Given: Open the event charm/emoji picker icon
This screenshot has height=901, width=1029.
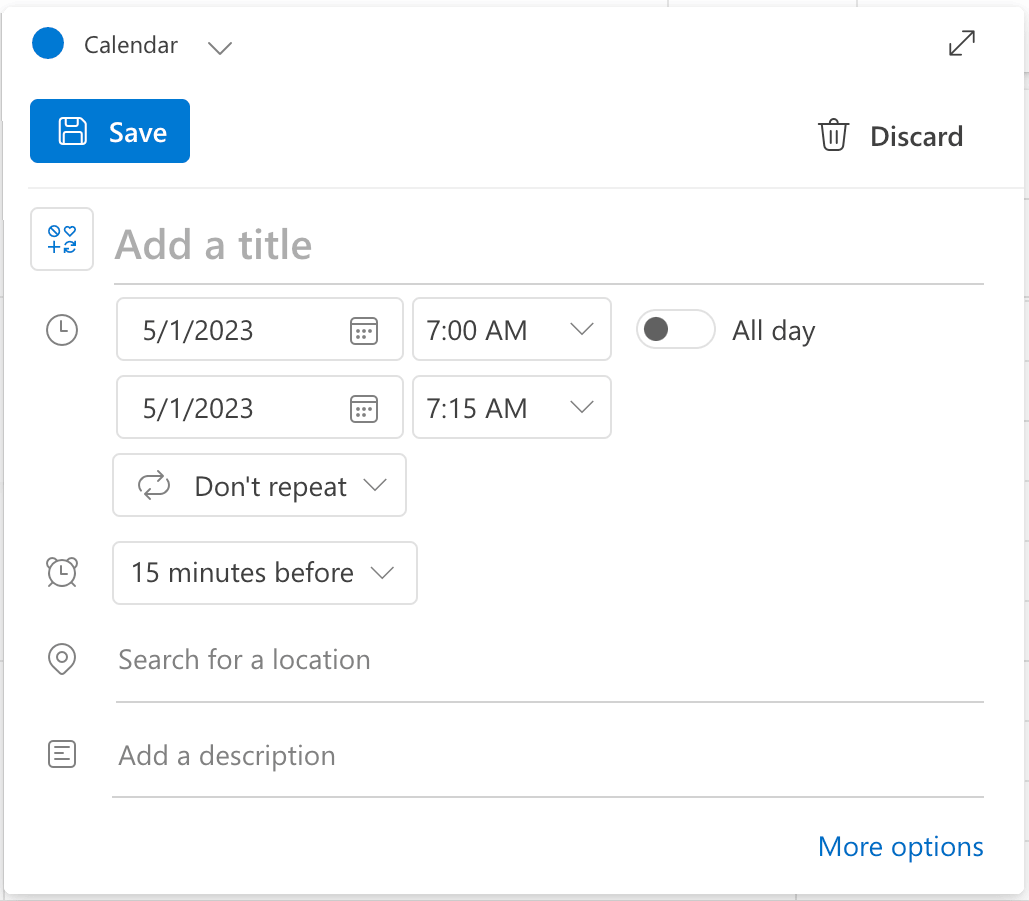Looking at the screenshot, I should [x=61, y=239].
